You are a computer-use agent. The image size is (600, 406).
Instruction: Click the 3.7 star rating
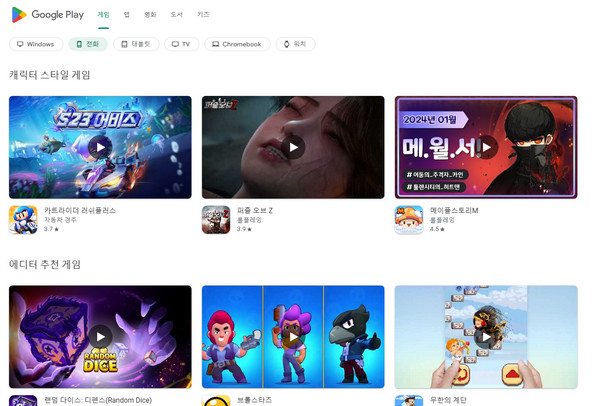[51, 229]
